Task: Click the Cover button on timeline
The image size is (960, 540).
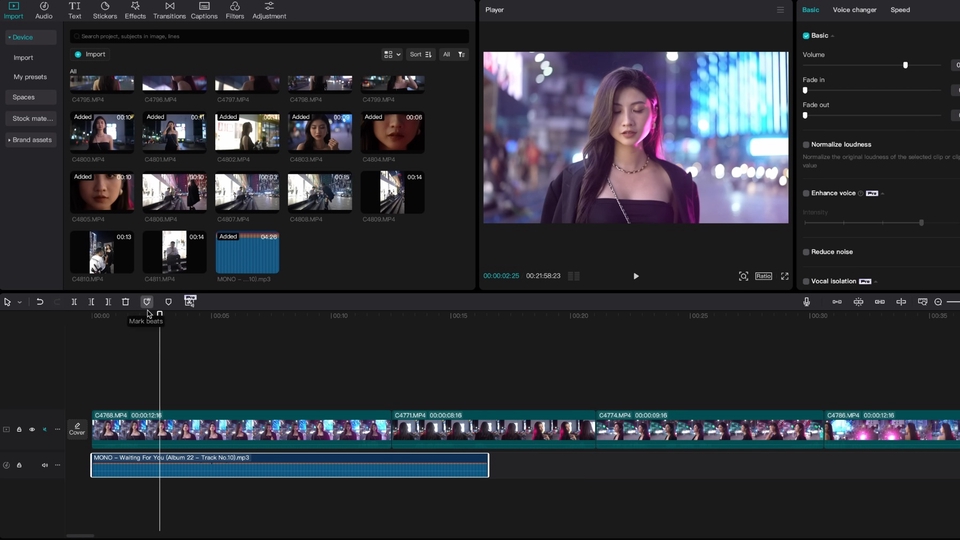Action: 77,429
